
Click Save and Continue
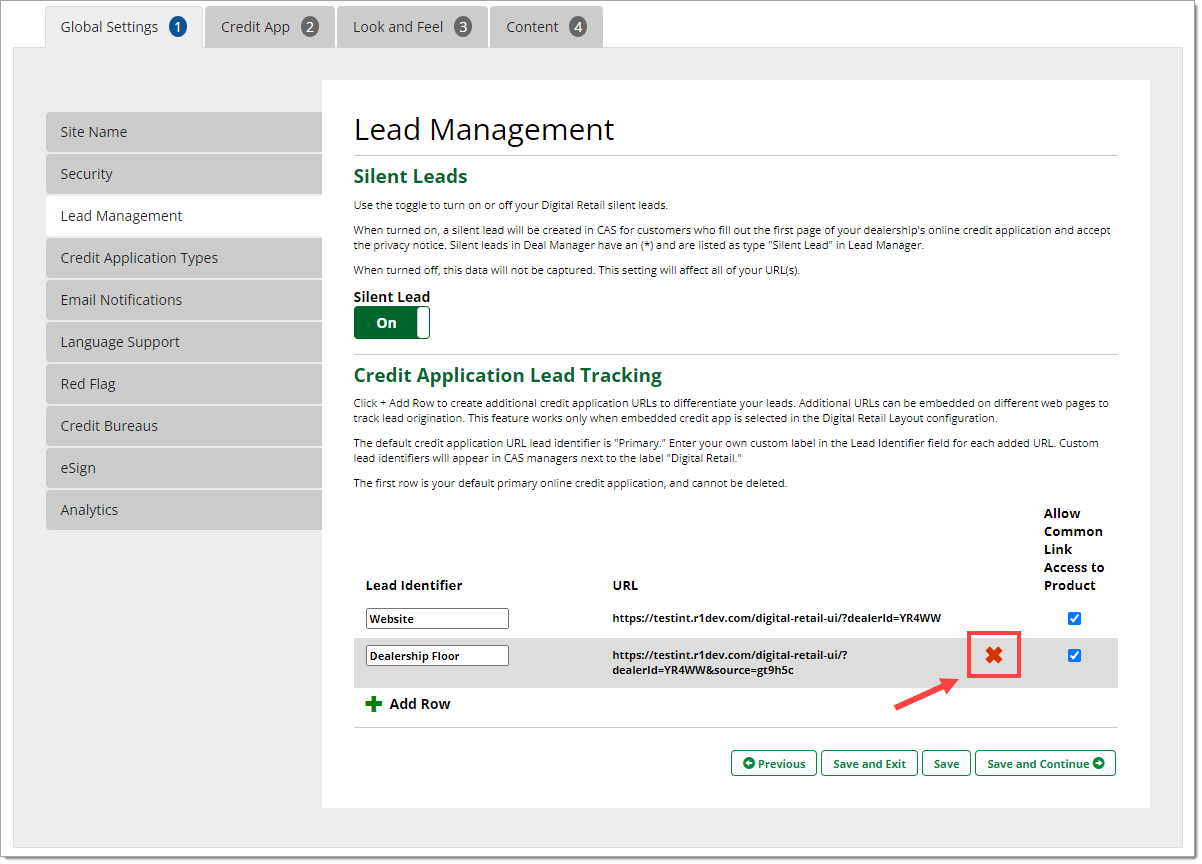[x=1045, y=763]
